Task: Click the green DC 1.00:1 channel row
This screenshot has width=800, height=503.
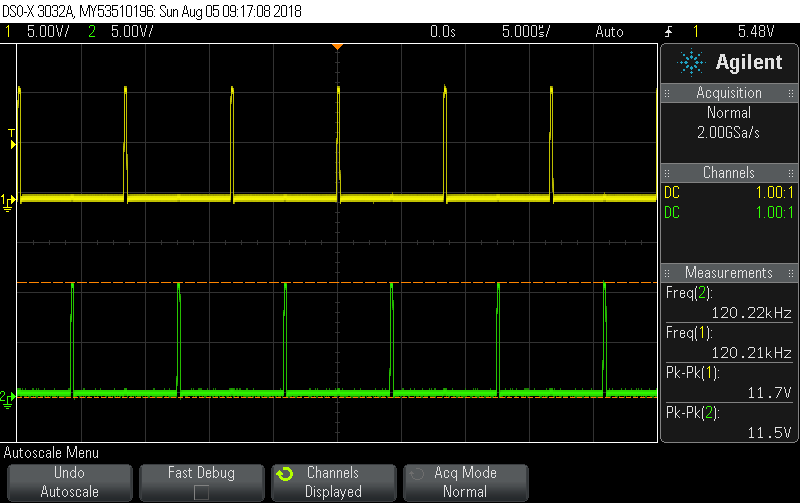Action: point(729,212)
